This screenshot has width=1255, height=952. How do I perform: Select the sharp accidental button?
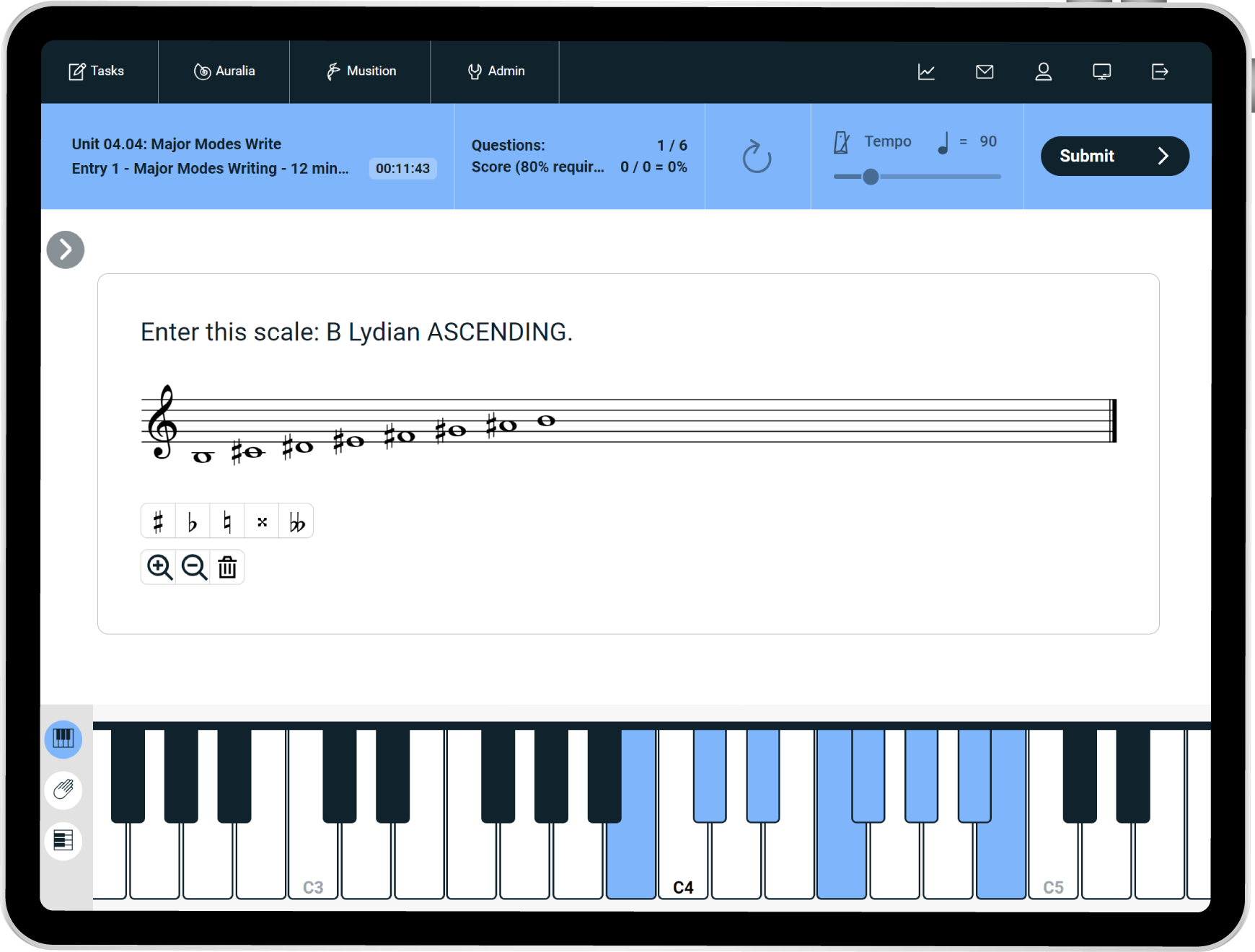pyautogui.click(x=158, y=521)
